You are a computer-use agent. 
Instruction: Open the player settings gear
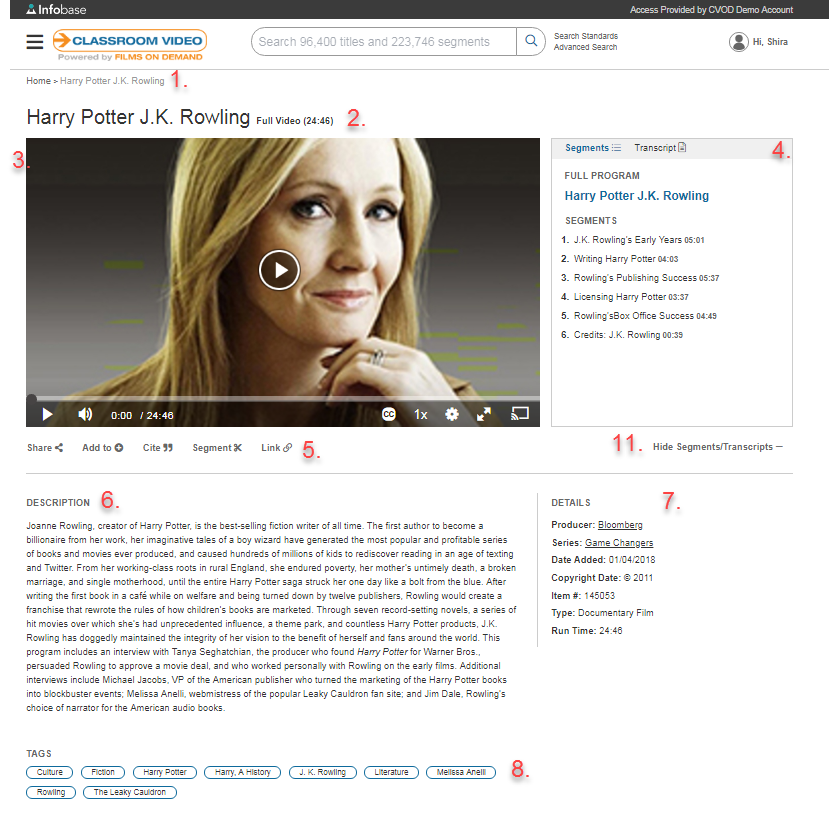point(452,414)
